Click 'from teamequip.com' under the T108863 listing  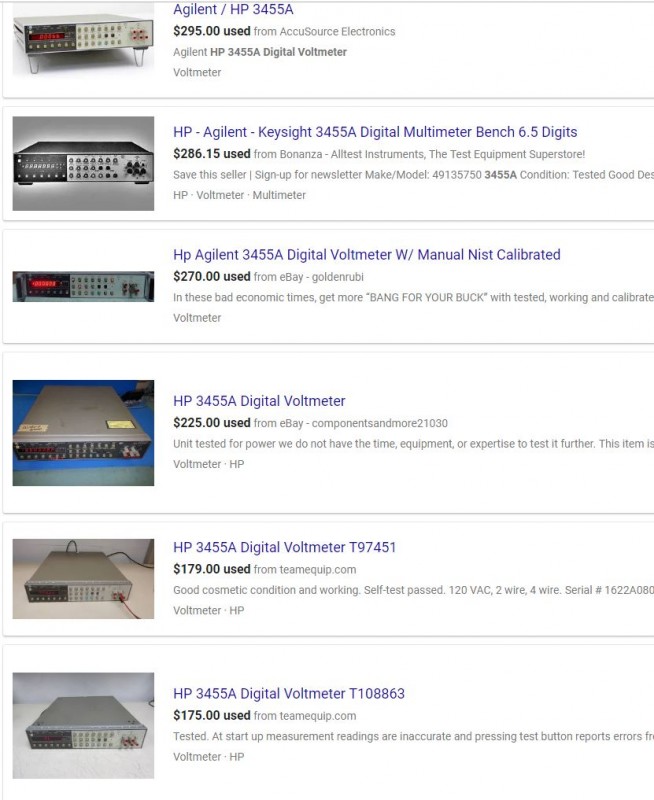pos(305,716)
